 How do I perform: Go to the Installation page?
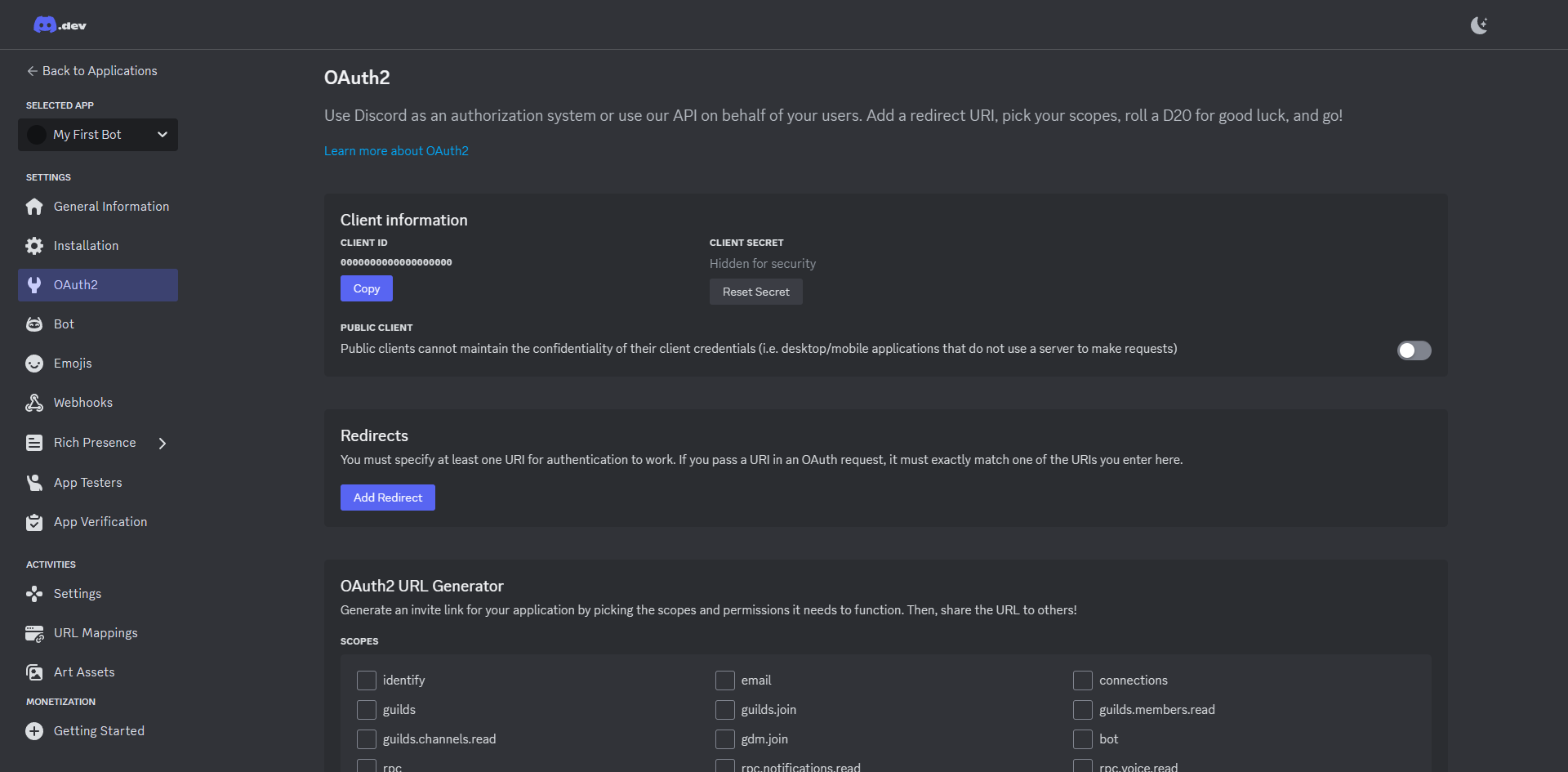point(98,246)
